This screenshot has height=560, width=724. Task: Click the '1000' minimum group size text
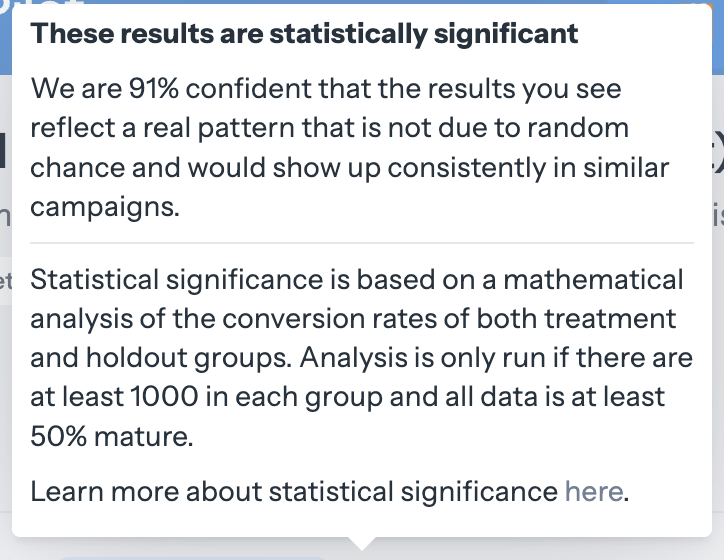point(164,397)
